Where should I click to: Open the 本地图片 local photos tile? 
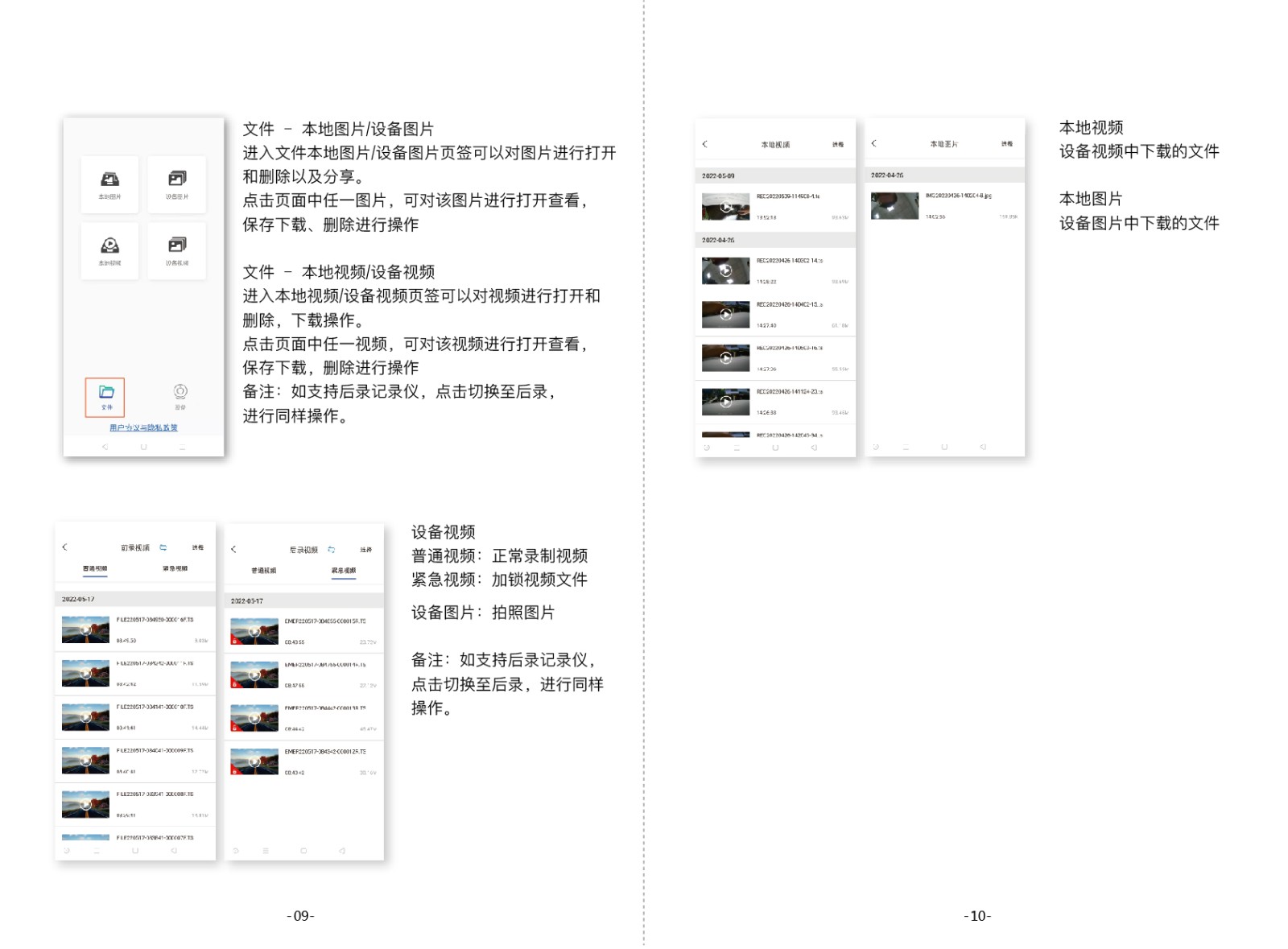109,184
